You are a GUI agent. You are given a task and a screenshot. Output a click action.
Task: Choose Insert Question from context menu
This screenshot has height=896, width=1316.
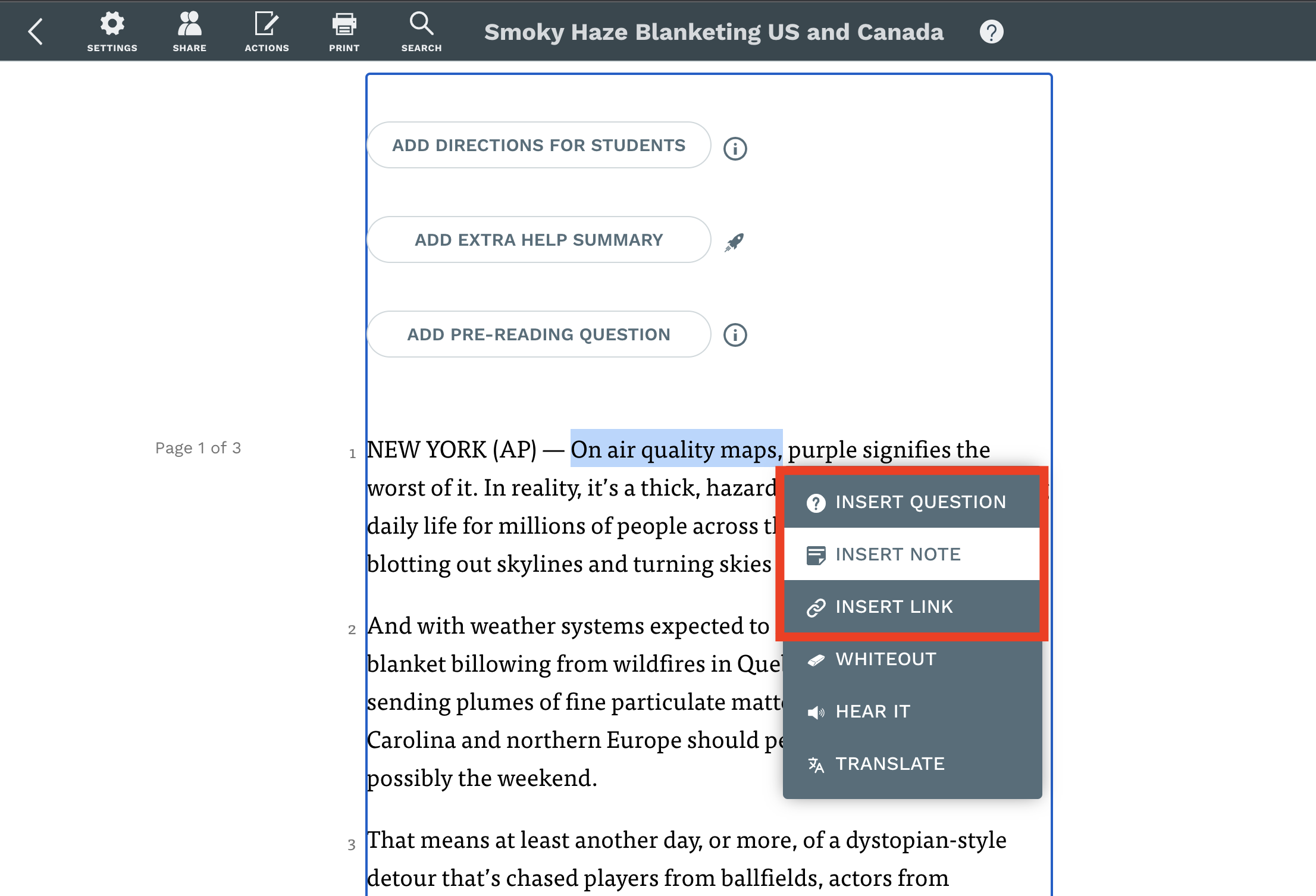pyautogui.click(x=912, y=502)
